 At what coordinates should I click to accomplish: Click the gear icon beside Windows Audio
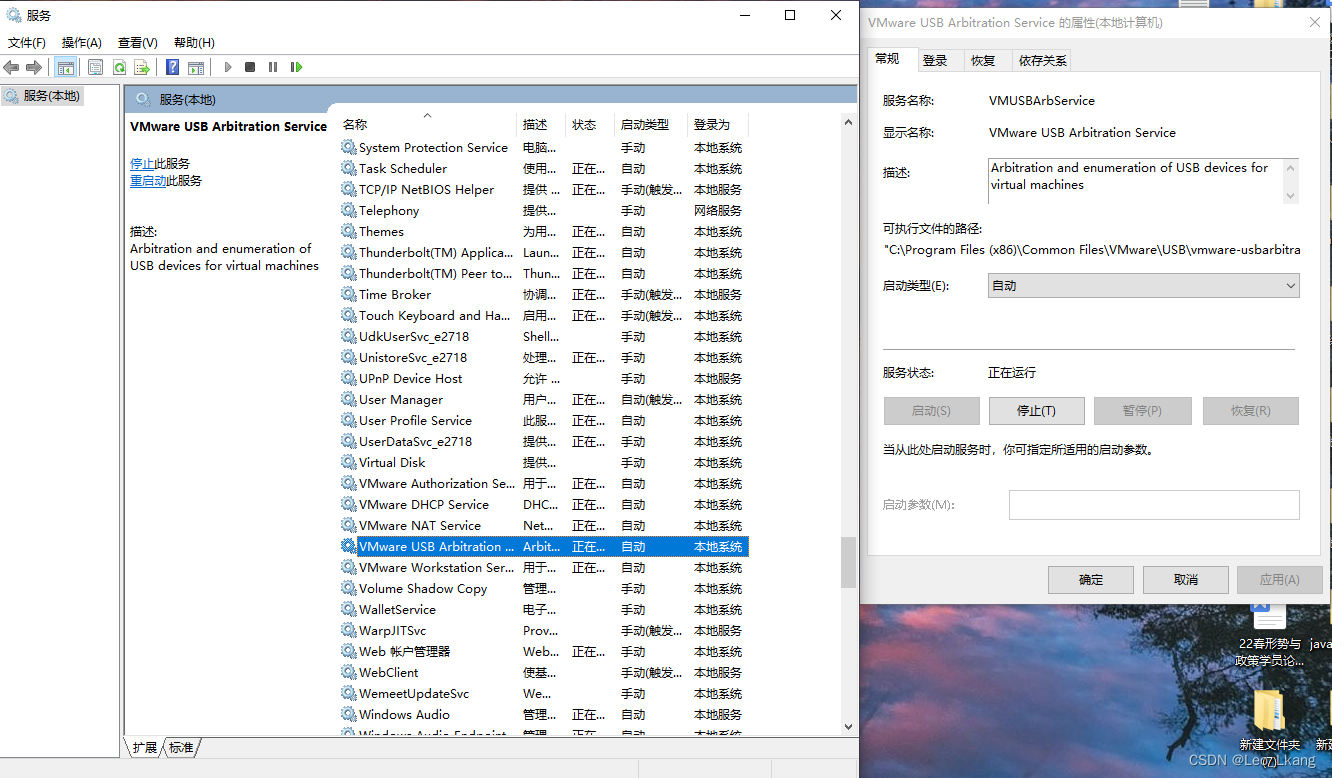[x=348, y=714]
